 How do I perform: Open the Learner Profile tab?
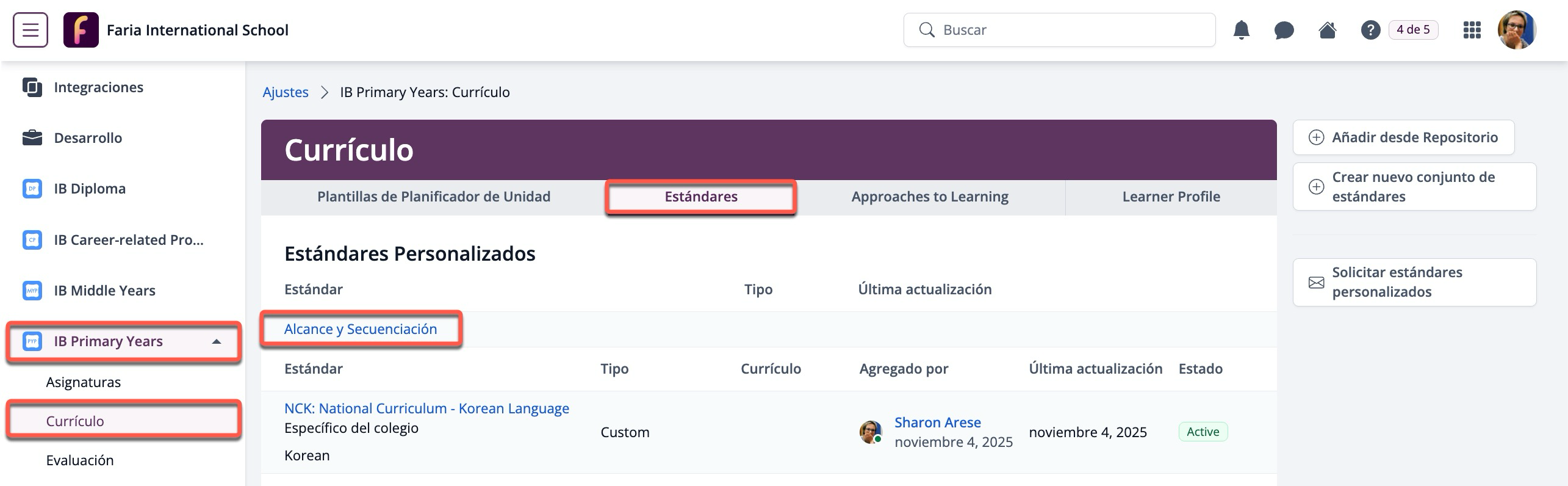(1171, 197)
